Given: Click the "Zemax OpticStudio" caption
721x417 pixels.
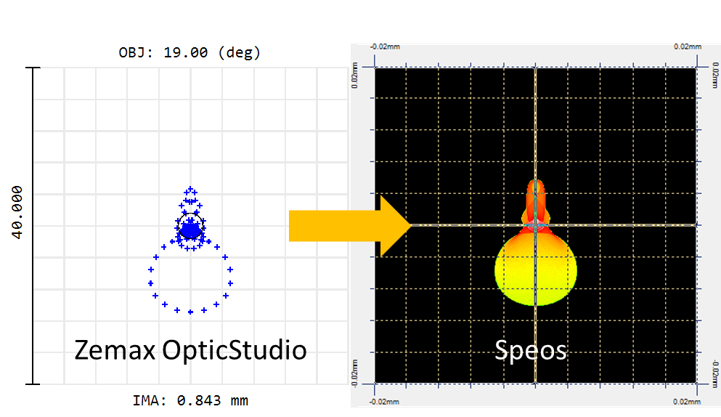Looking at the screenshot, I should click(190, 350).
